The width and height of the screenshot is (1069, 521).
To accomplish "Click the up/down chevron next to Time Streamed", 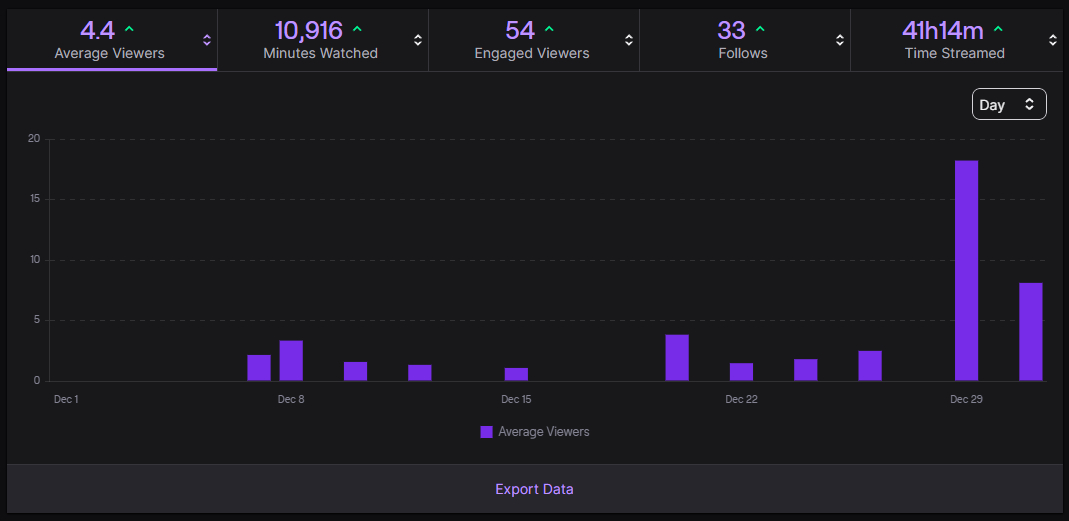I will pos(1052,40).
